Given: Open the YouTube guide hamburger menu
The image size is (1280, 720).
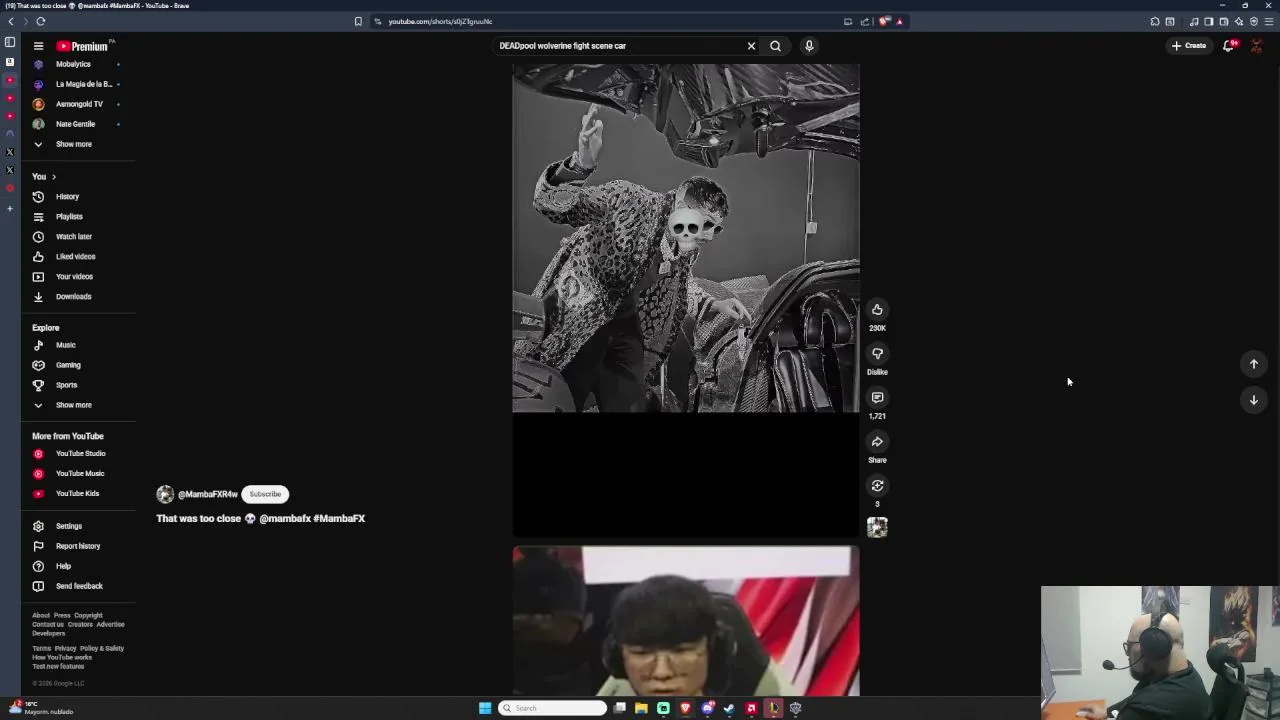Looking at the screenshot, I should (x=38, y=46).
